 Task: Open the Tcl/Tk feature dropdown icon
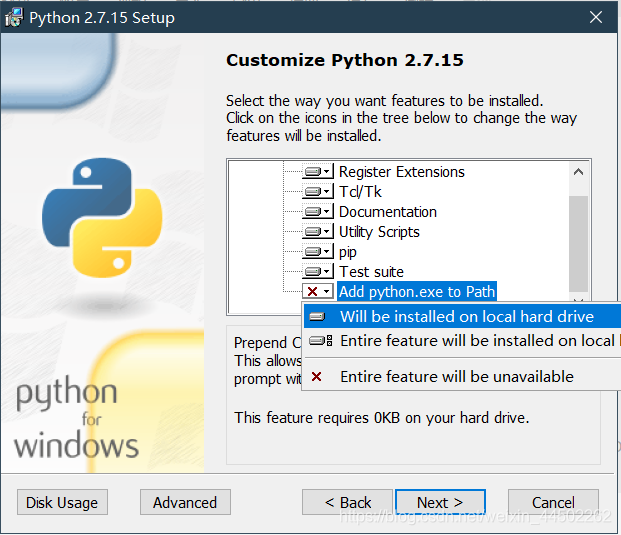click(318, 192)
